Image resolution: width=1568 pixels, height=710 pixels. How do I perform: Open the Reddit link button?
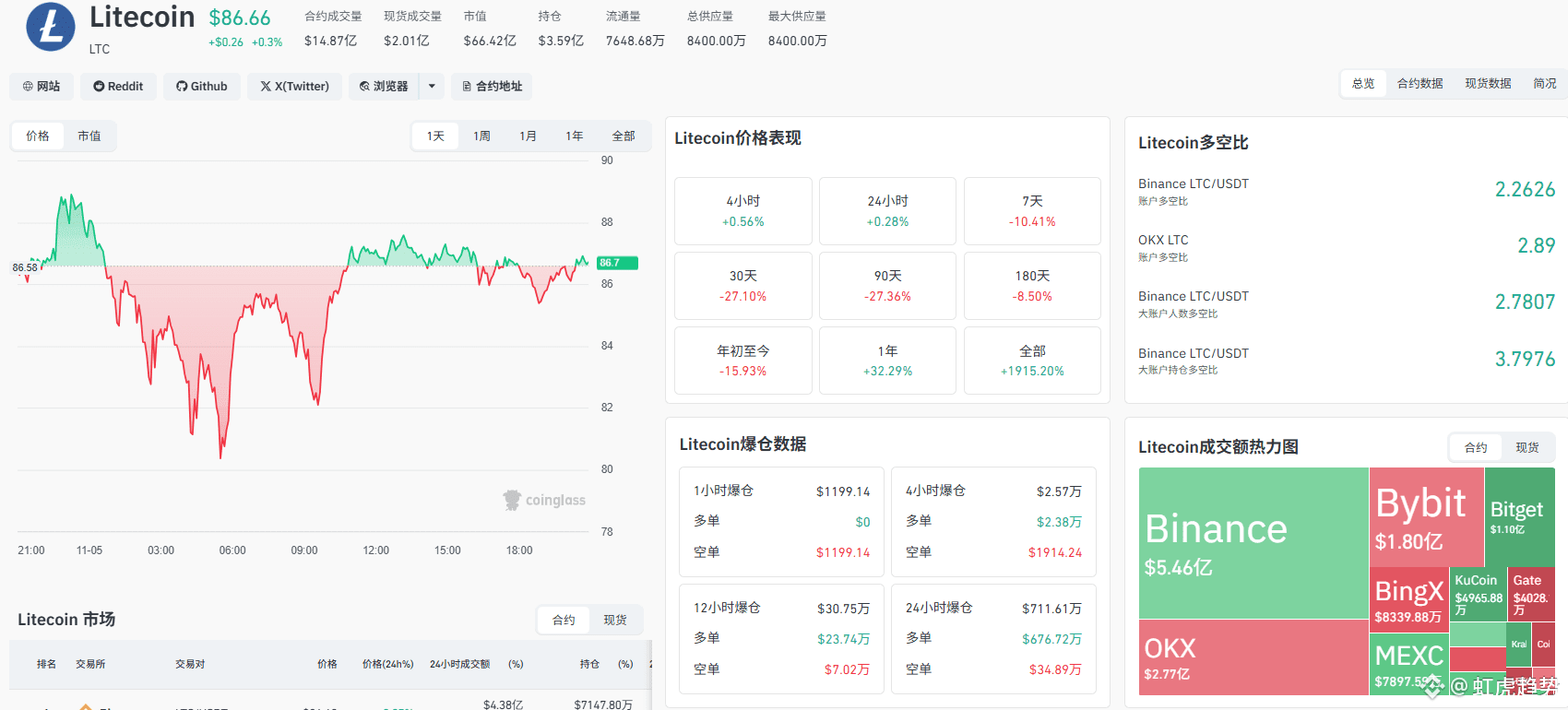(x=118, y=86)
